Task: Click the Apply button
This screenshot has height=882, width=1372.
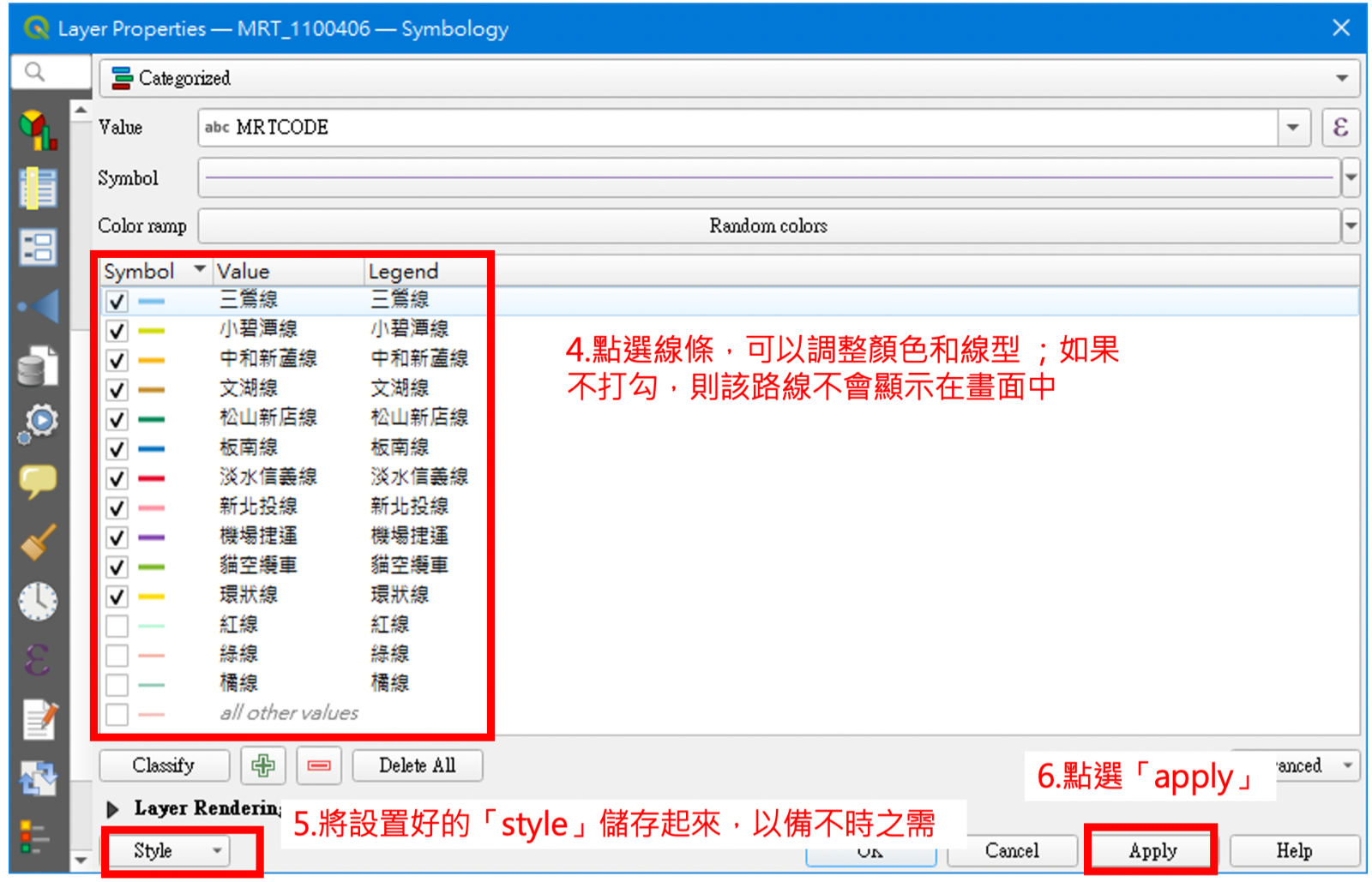Action: (x=1152, y=851)
